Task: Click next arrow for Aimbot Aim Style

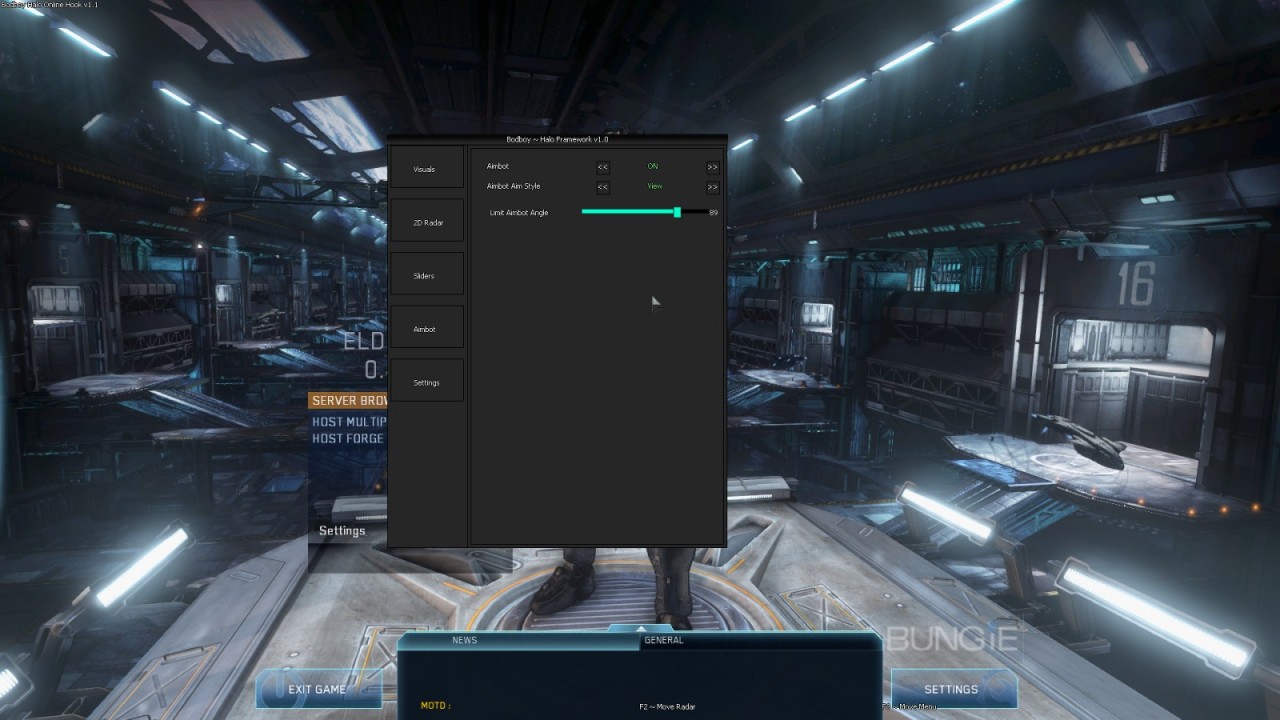Action: (712, 187)
